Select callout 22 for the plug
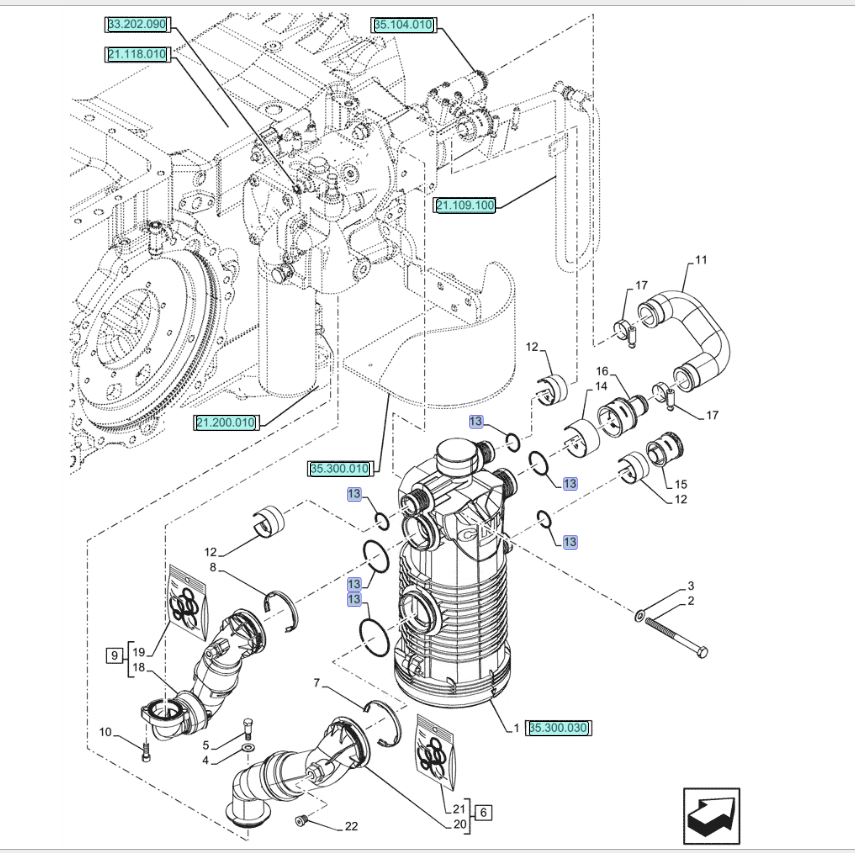 tap(351, 826)
